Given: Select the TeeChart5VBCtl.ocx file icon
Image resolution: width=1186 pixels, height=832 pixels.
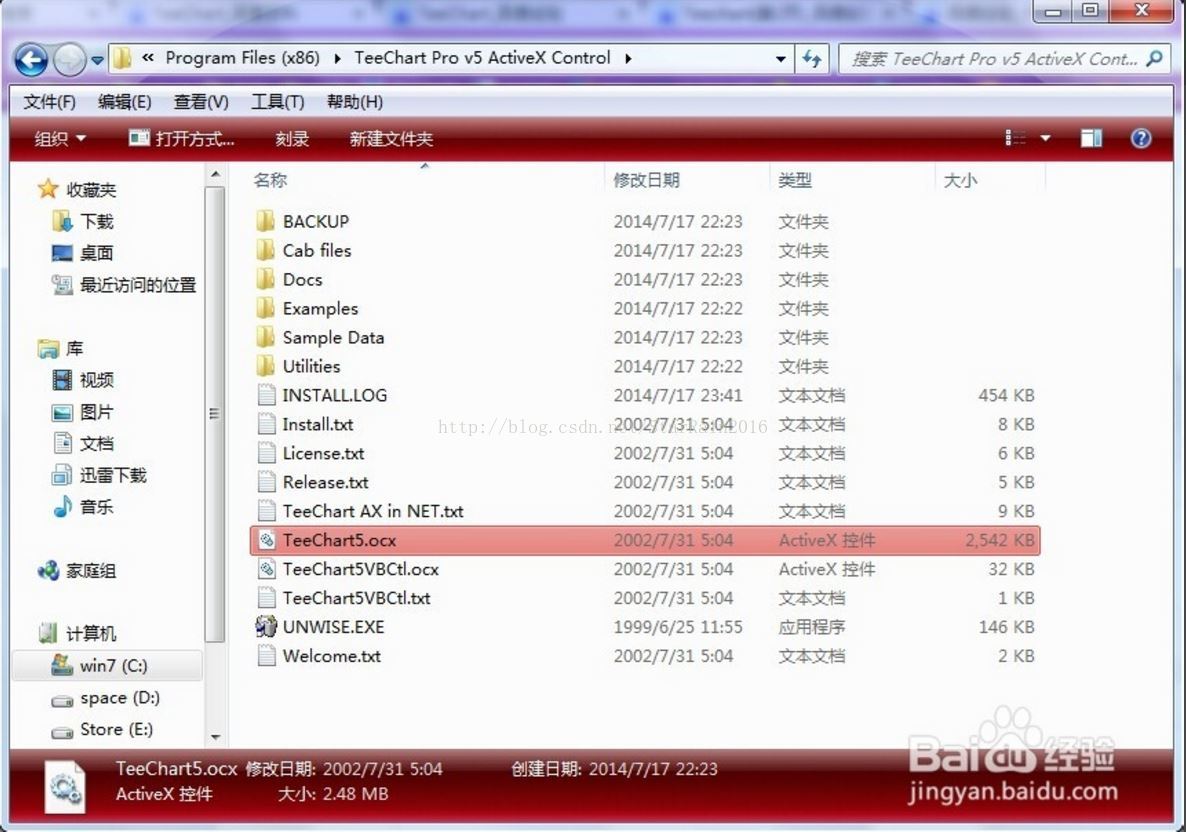Looking at the screenshot, I should [x=266, y=569].
